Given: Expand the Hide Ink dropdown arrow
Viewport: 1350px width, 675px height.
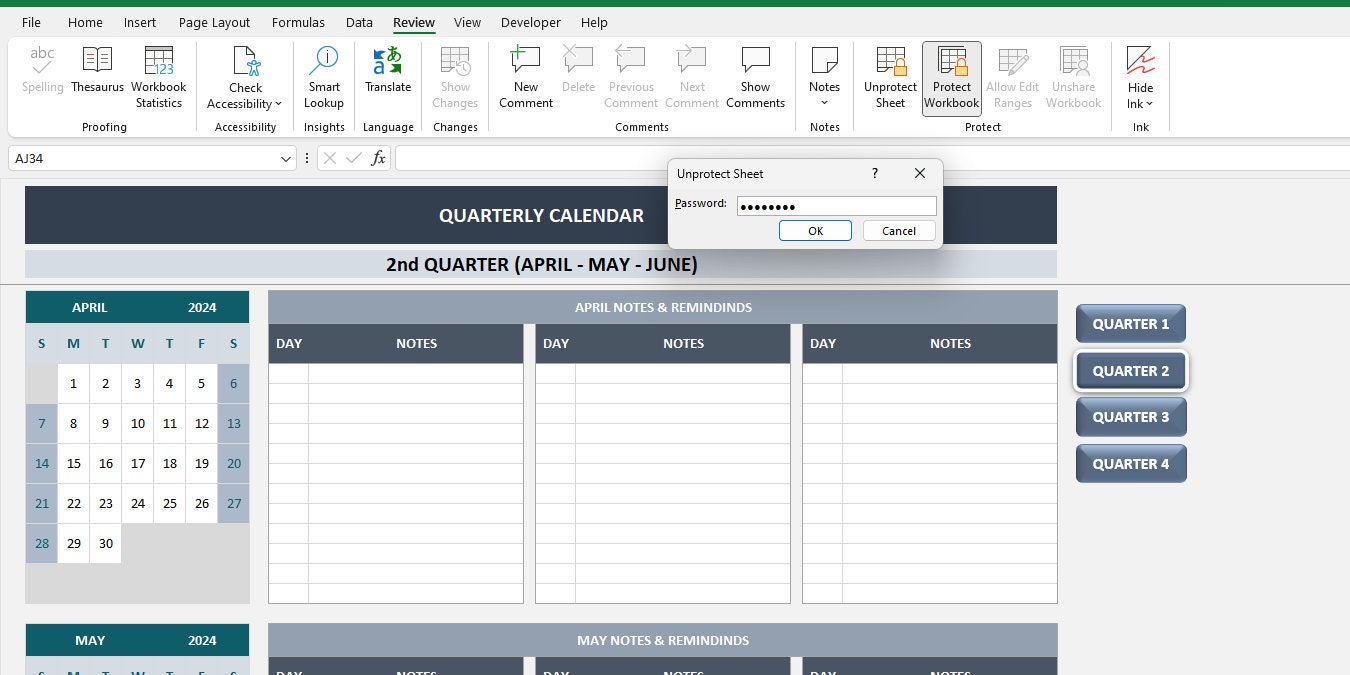Looking at the screenshot, I should pos(1150,104).
